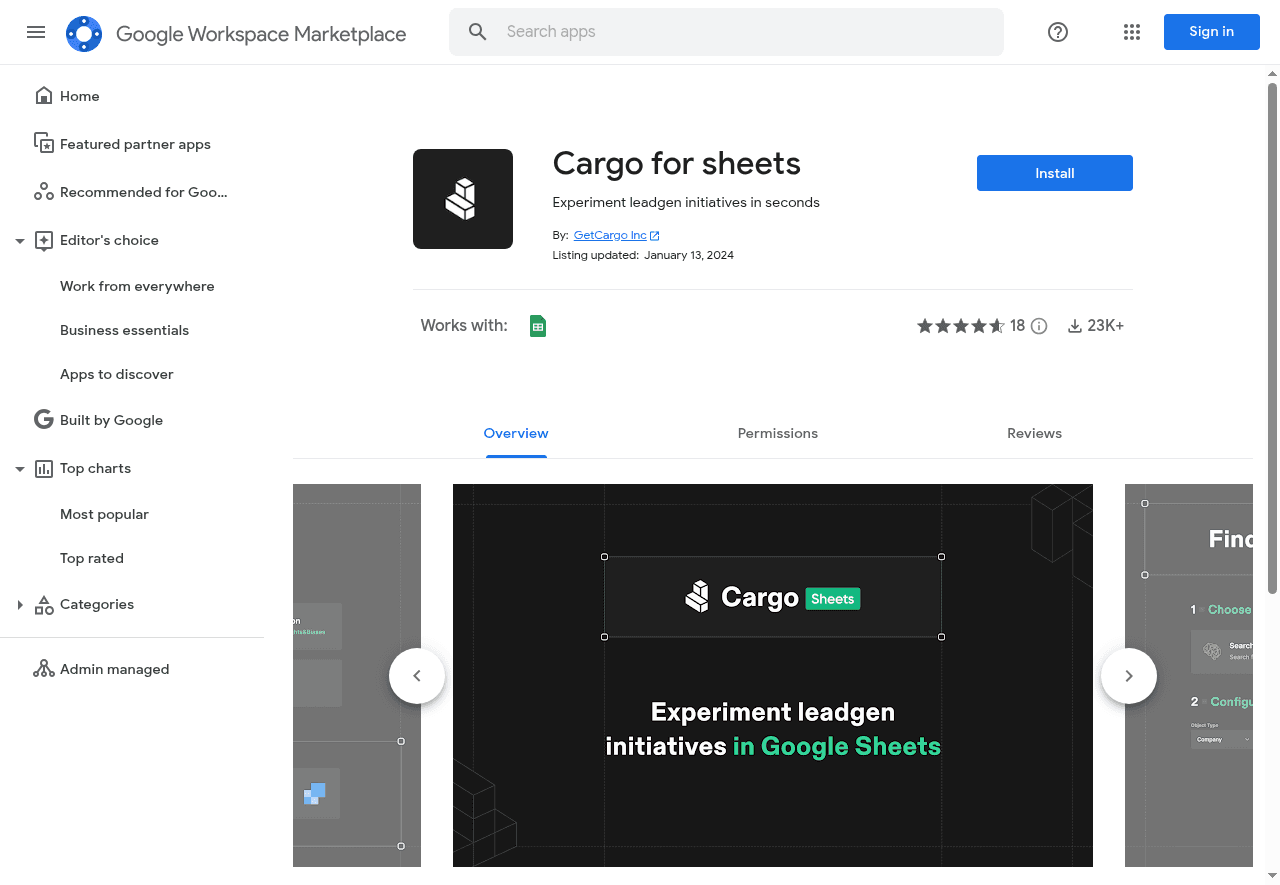Click the search magnifier icon
This screenshot has height=885, width=1280.
coord(477,31)
